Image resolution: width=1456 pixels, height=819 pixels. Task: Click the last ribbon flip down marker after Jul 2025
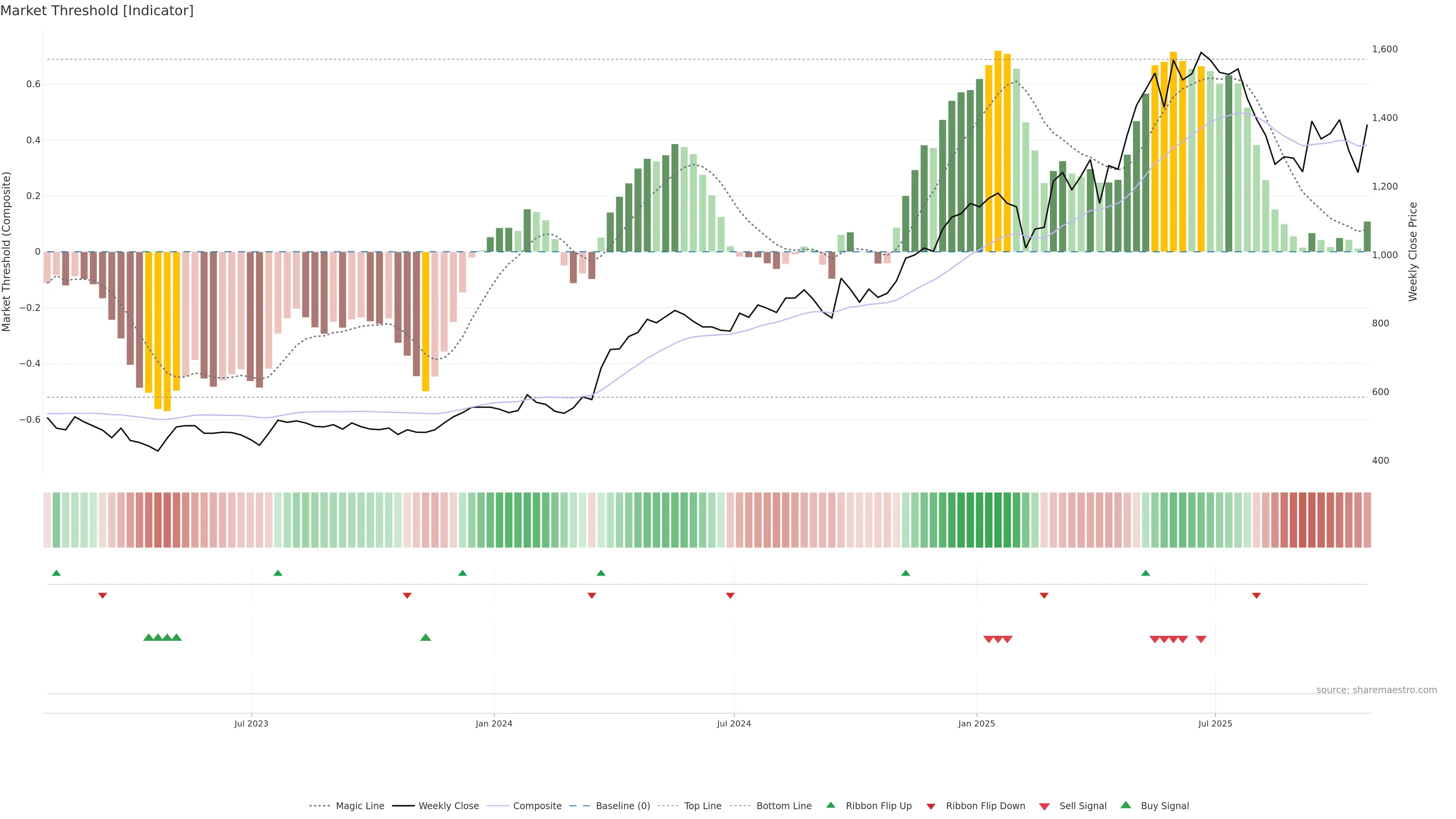click(x=1257, y=596)
